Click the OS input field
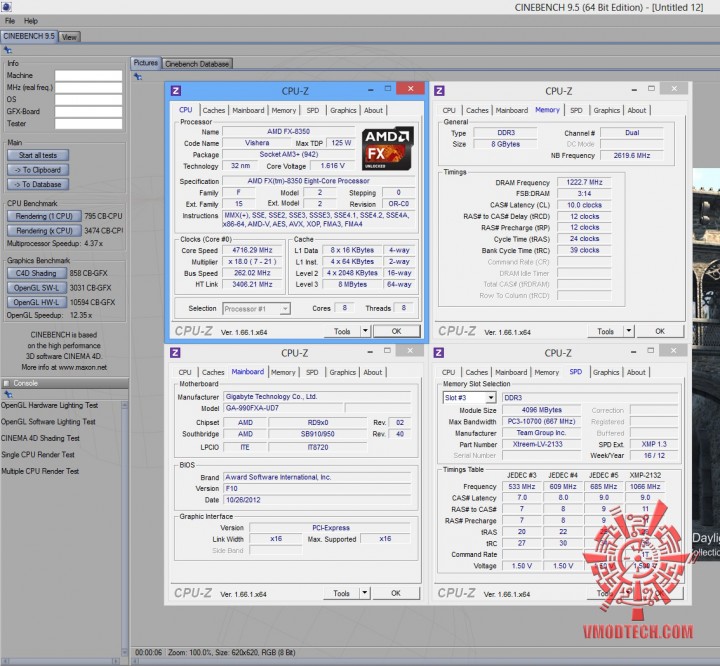 (x=89, y=100)
